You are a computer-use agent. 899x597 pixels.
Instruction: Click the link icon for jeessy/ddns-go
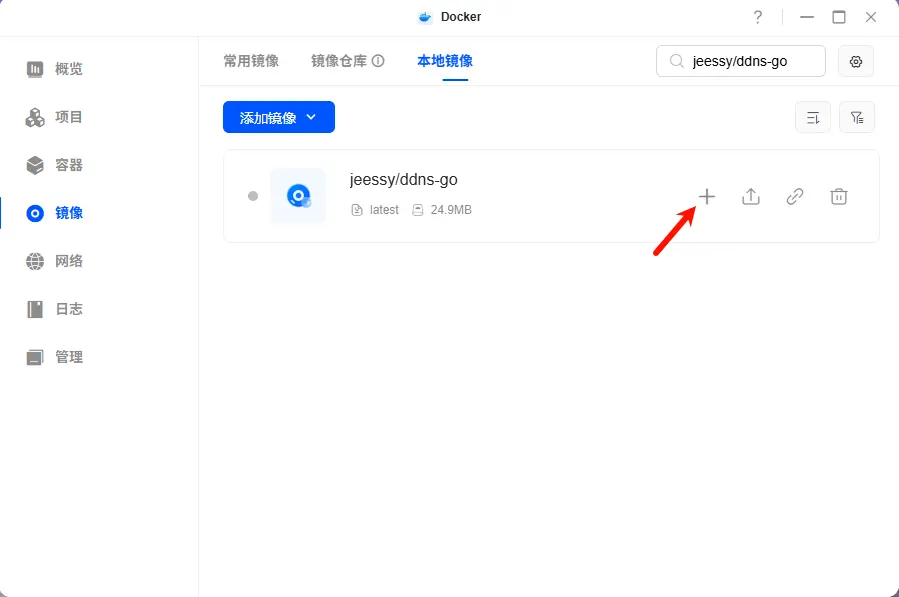pyautogui.click(x=795, y=197)
